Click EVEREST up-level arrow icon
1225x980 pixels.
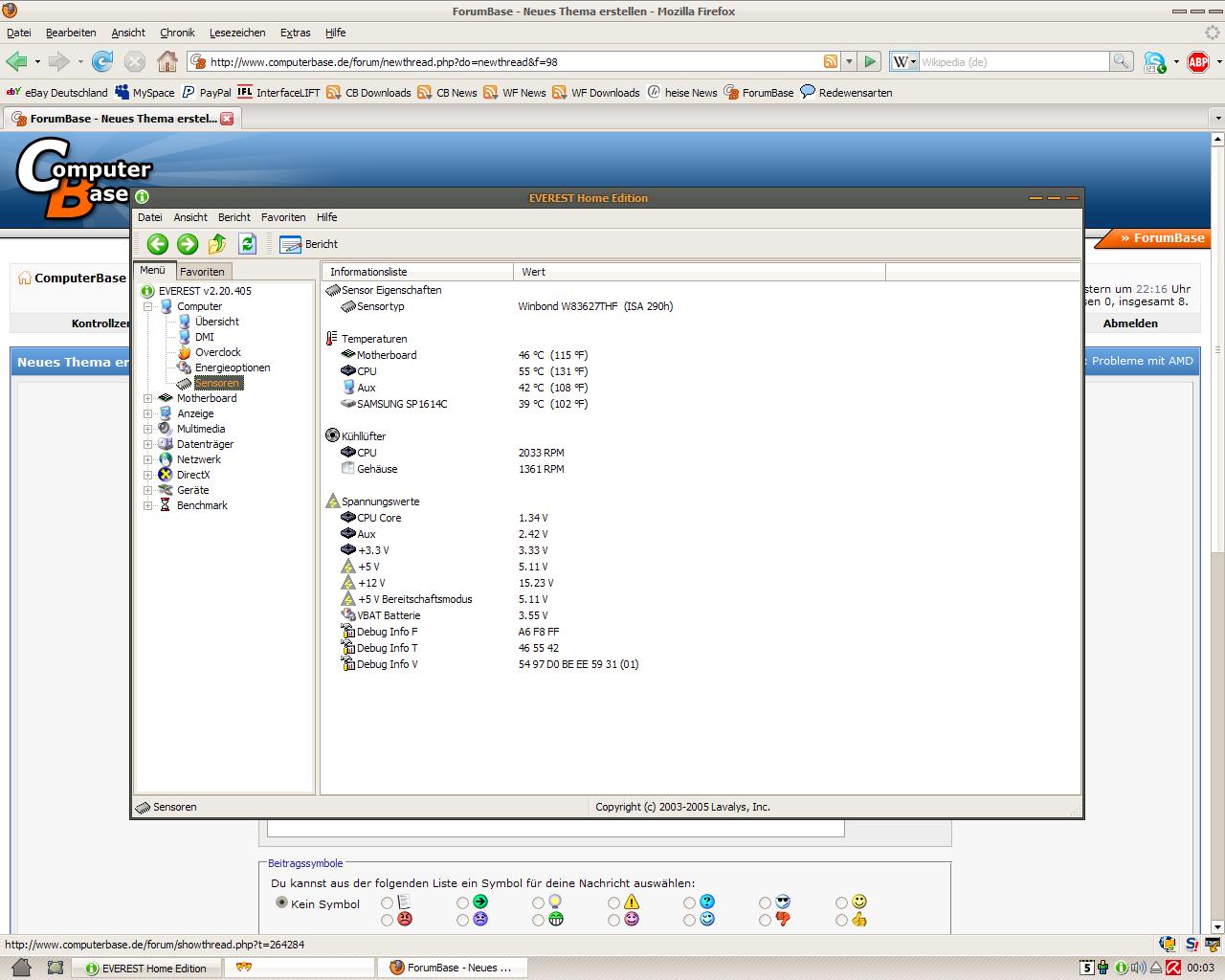217,244
